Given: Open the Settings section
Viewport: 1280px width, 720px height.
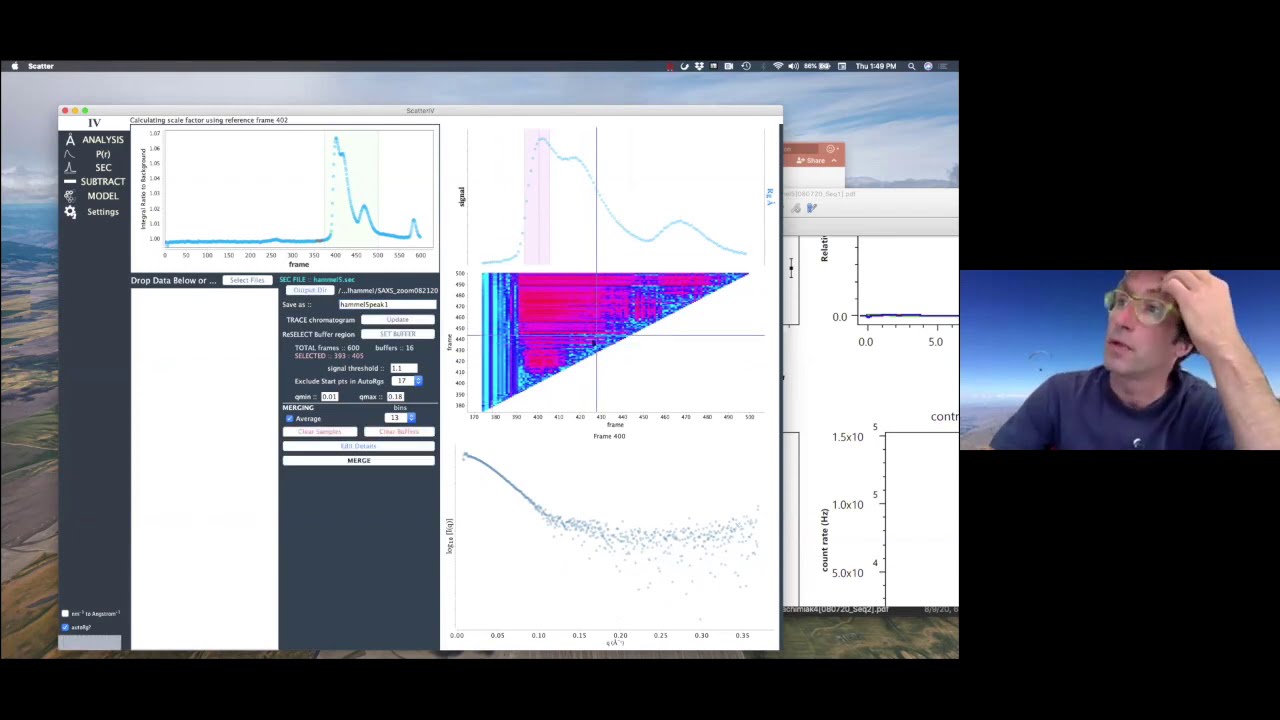Looking at the screenshot, I should 103,212.
